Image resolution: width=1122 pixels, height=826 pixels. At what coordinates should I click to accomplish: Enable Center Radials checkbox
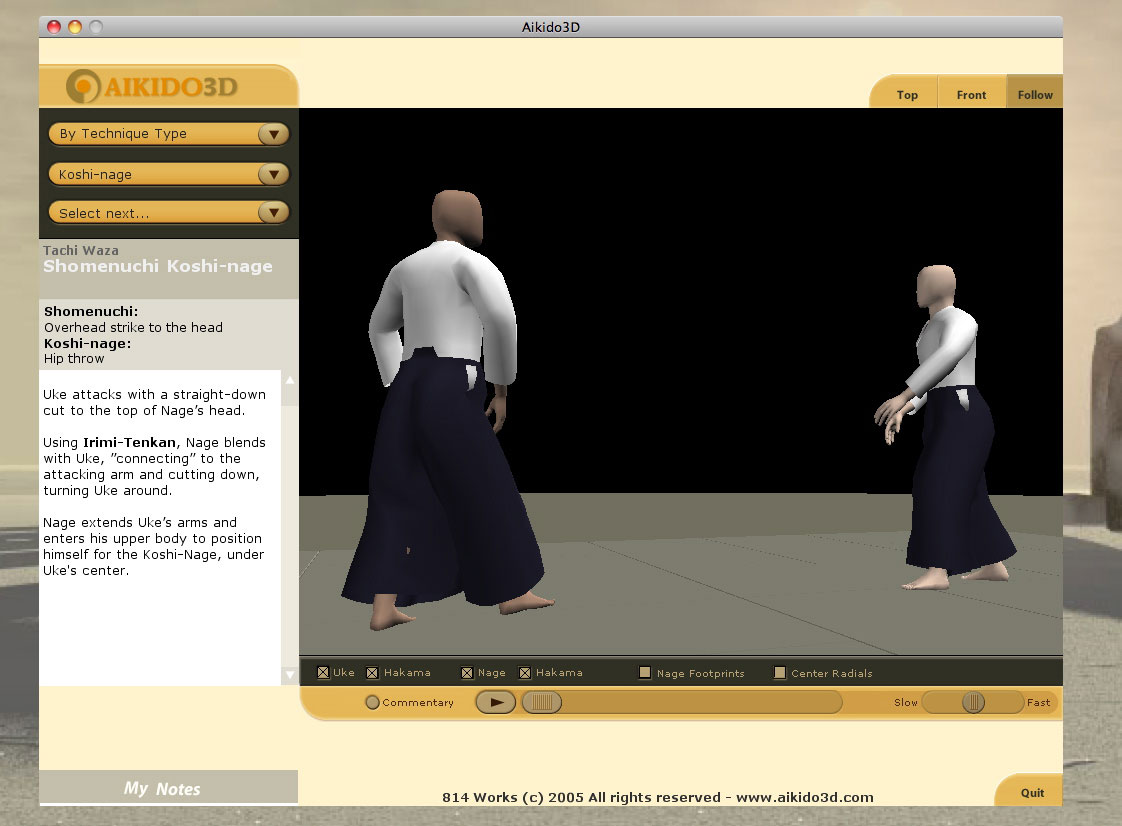click(780, 672)
